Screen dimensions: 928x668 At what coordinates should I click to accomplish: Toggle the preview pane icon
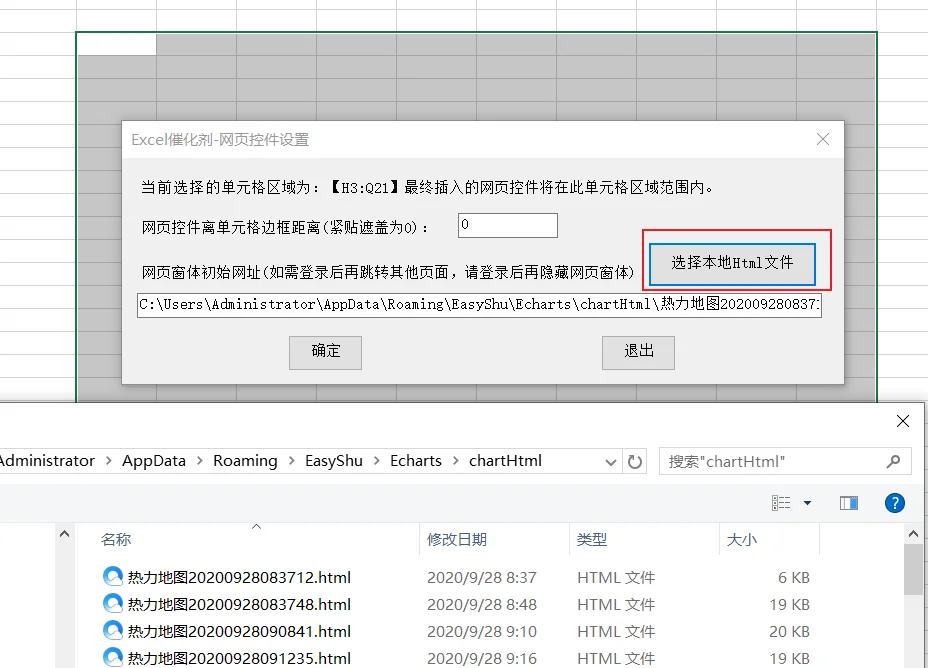[849, 504]
